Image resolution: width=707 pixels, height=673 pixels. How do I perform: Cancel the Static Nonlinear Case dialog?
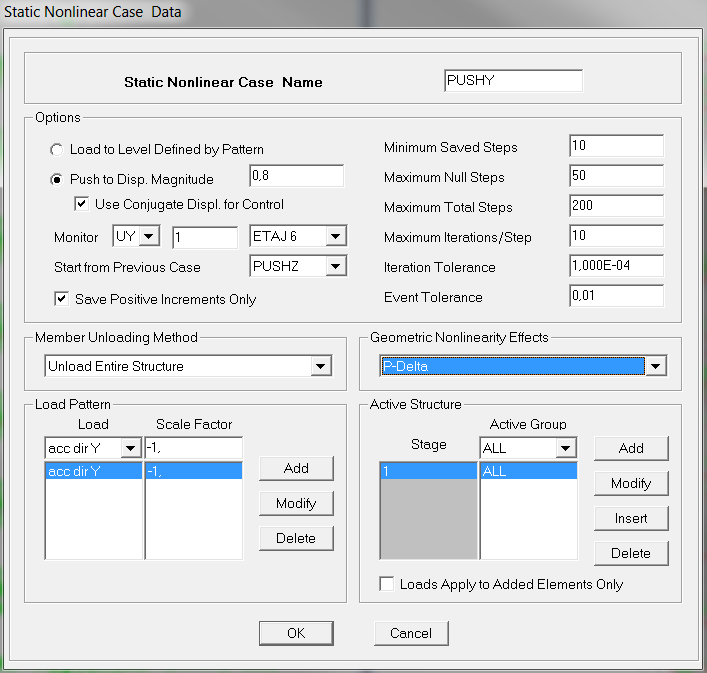[x=411, y=633]
